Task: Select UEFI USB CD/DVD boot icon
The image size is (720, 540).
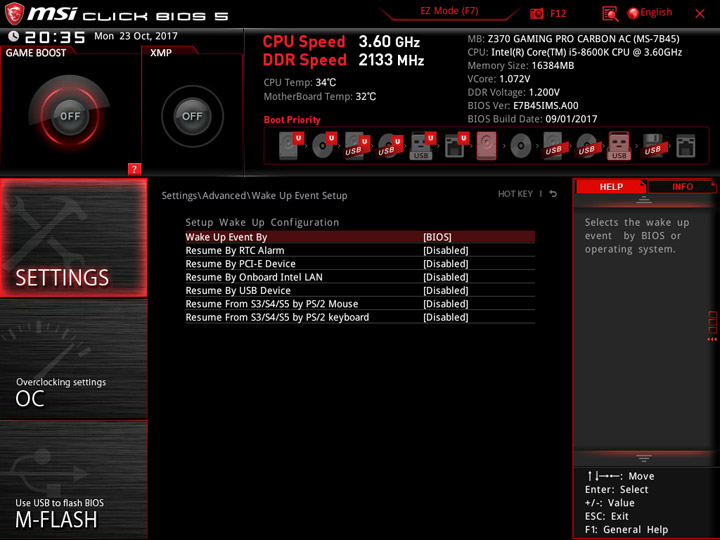Action: [x=390, y=146]
